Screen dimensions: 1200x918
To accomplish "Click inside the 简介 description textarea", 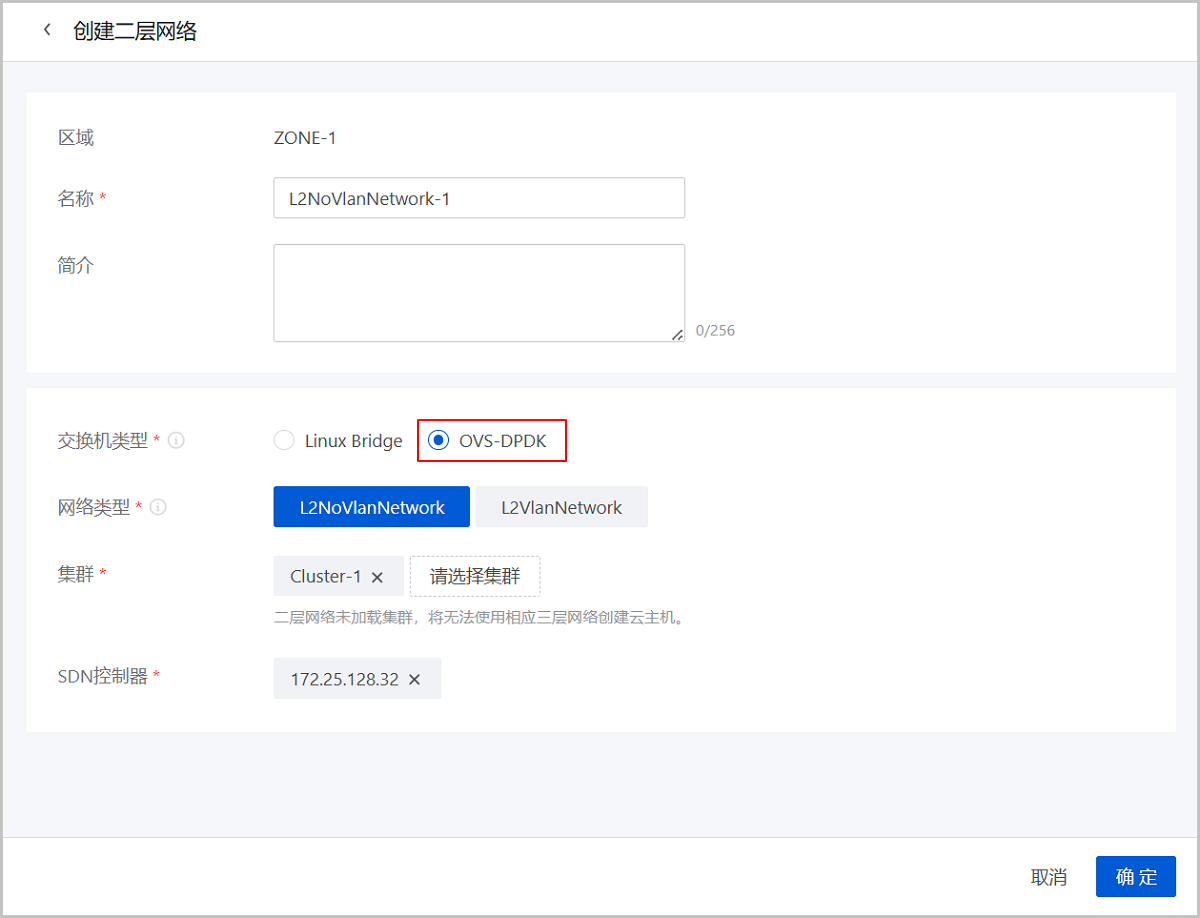I will click(478, 292).
